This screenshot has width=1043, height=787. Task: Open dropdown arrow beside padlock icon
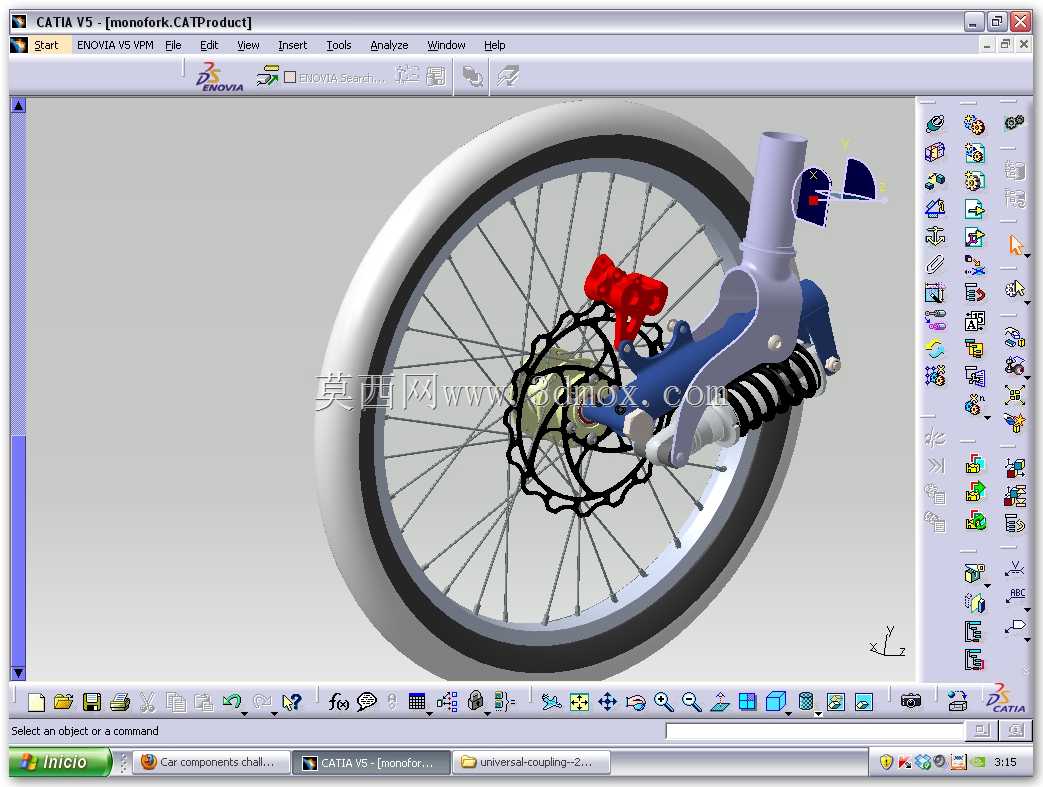(488, 713)
